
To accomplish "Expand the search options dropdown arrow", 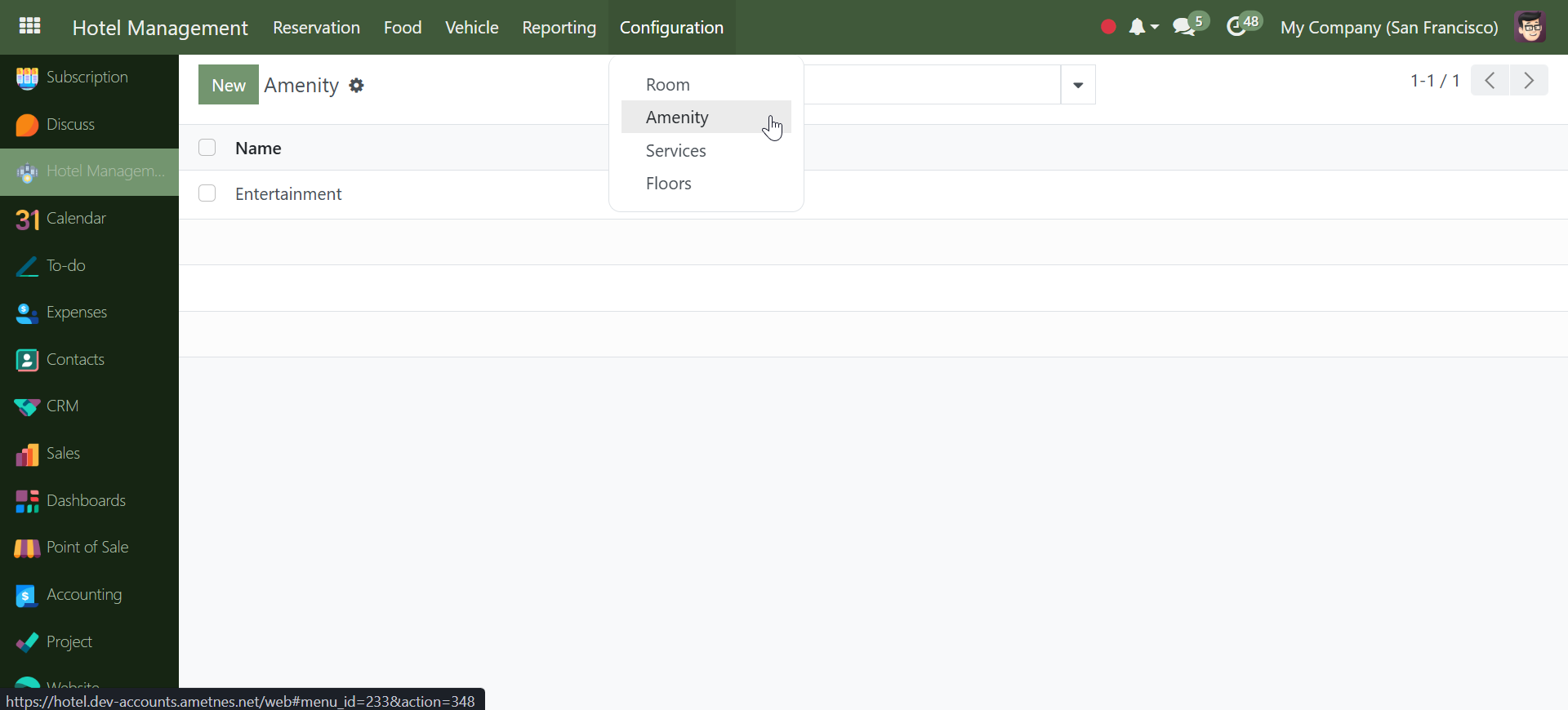I will [1078, 85].
